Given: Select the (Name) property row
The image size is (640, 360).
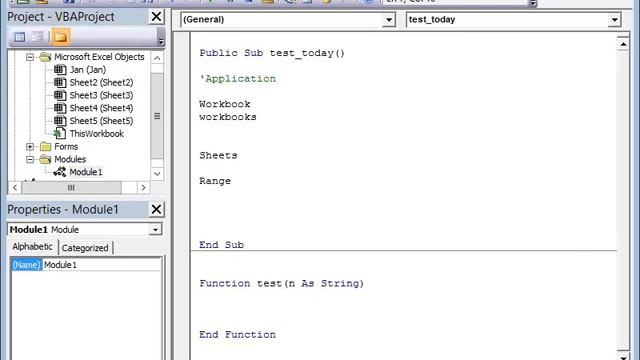Looking at the screenshot, I should pyautogui.click(x=27, y=265).
